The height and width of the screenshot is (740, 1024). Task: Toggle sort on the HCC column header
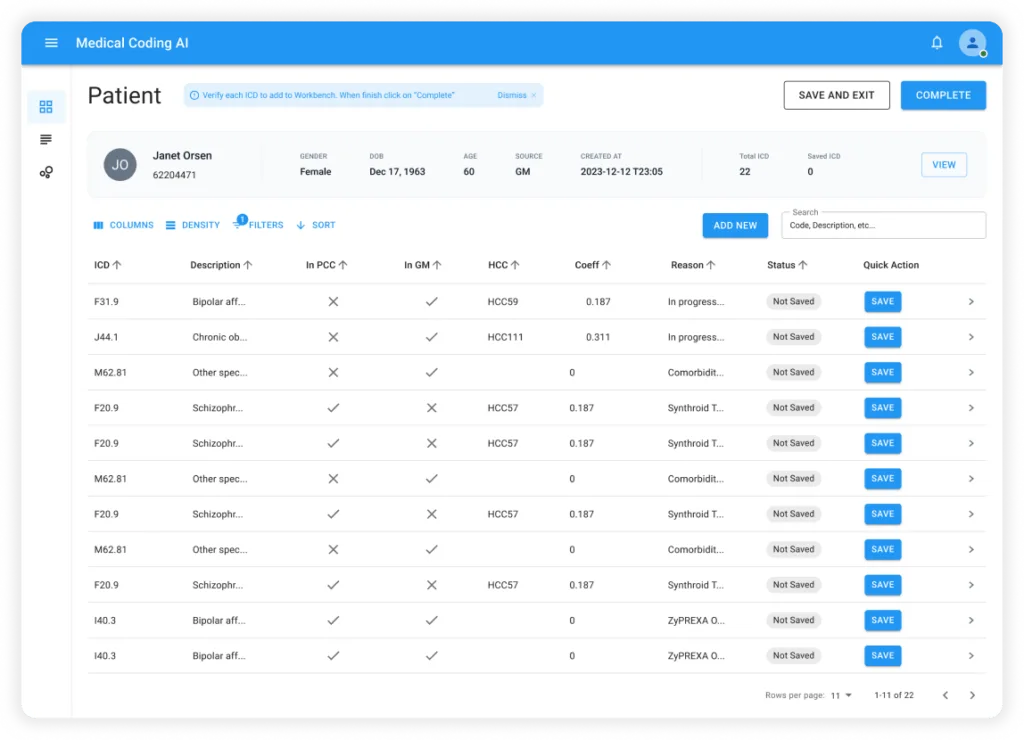point(505,265)
